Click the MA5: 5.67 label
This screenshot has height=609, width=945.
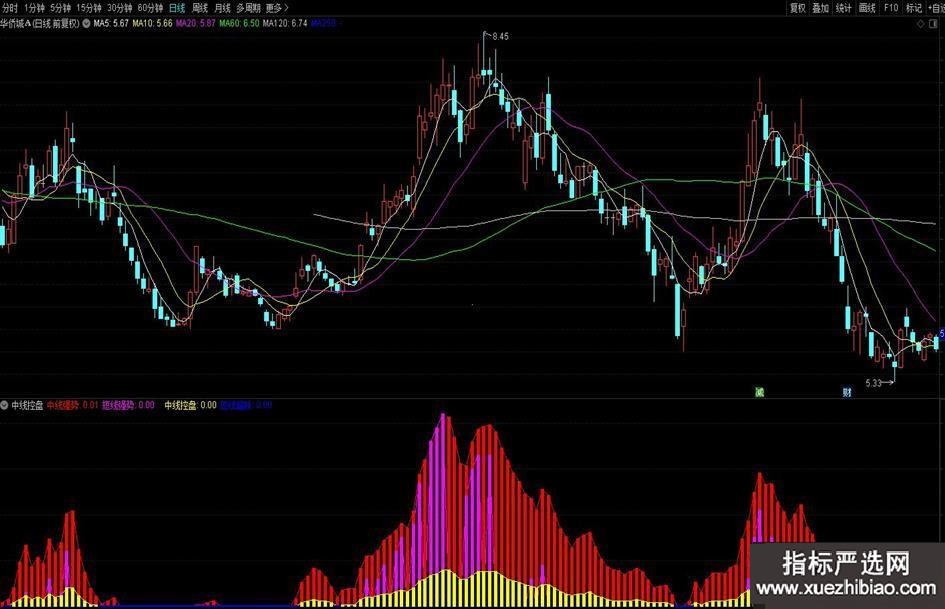click(111, 24)
